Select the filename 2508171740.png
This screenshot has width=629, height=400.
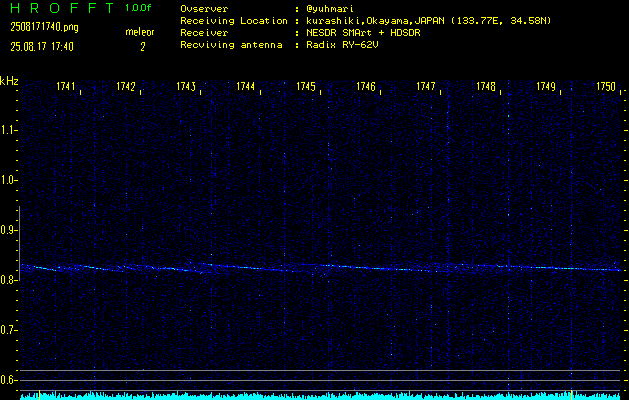[44, 27]
